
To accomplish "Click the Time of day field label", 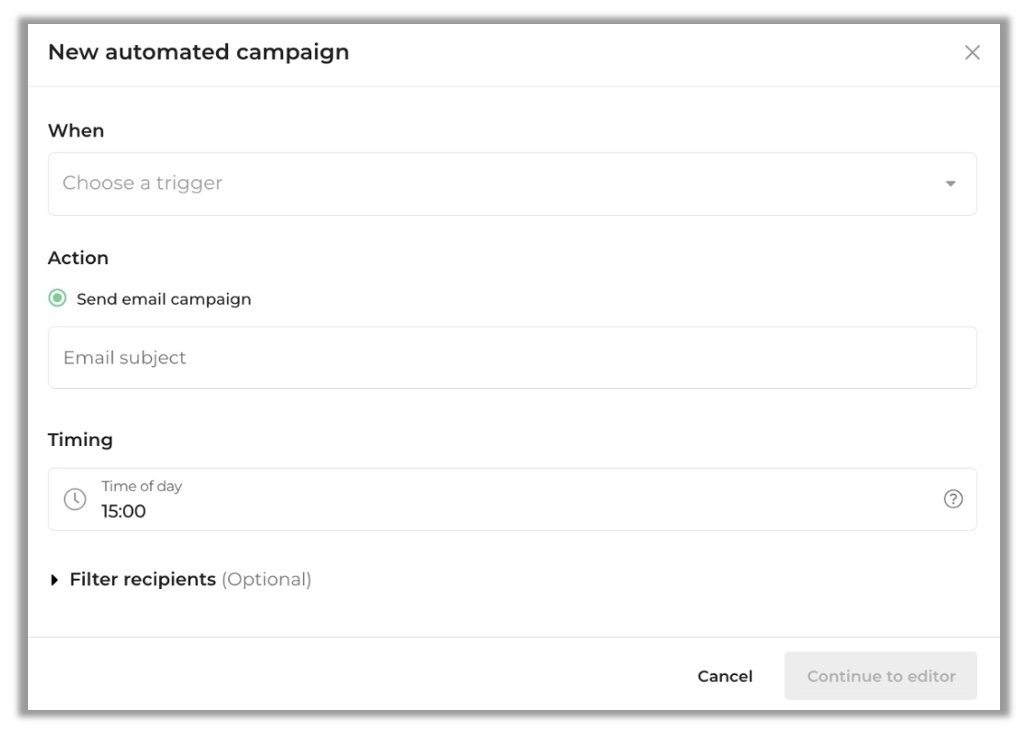I will tap(142, 487).
